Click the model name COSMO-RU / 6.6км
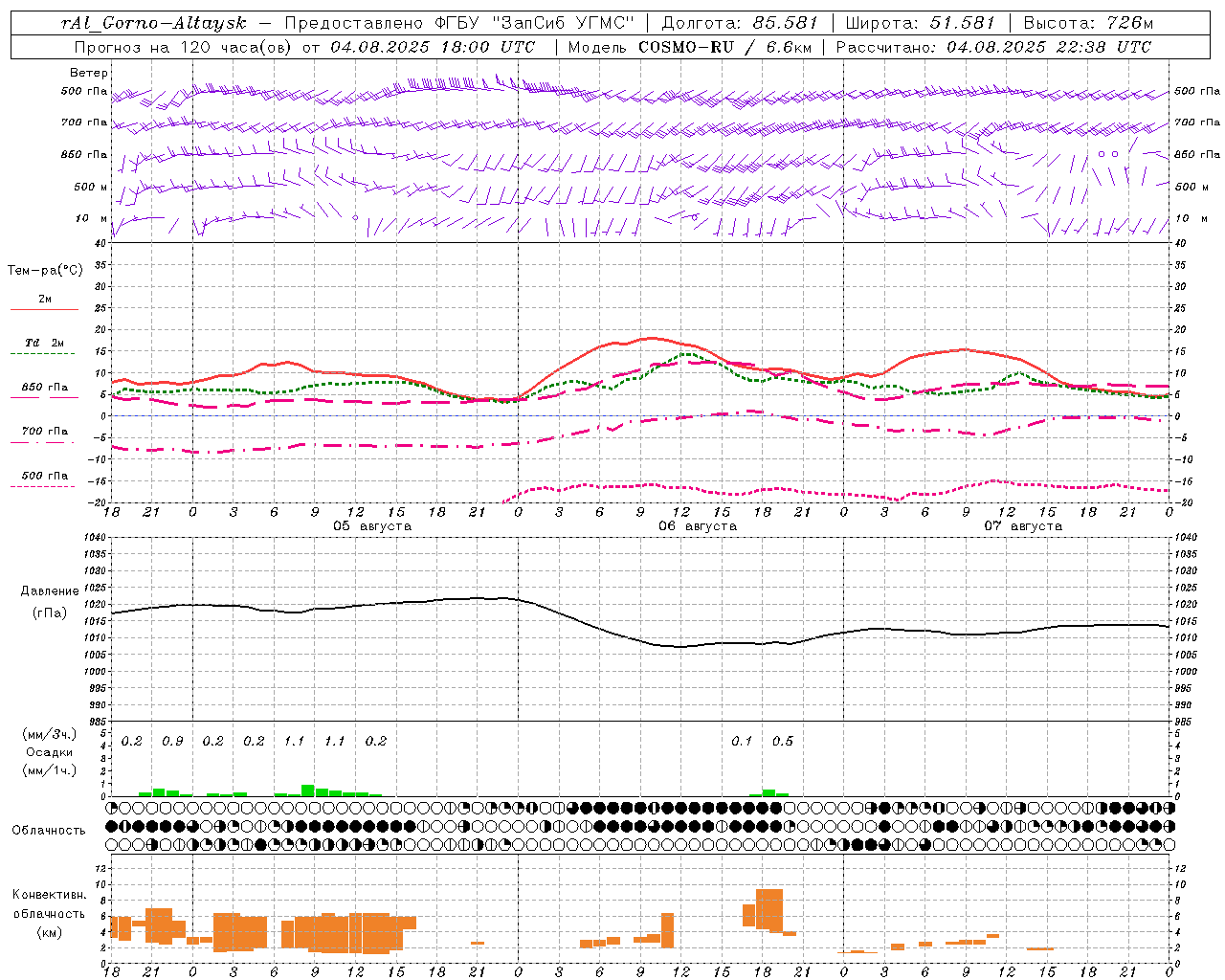Image resolution: width=1225 pixels, height=980 pixels. click(x=724, y=46)
